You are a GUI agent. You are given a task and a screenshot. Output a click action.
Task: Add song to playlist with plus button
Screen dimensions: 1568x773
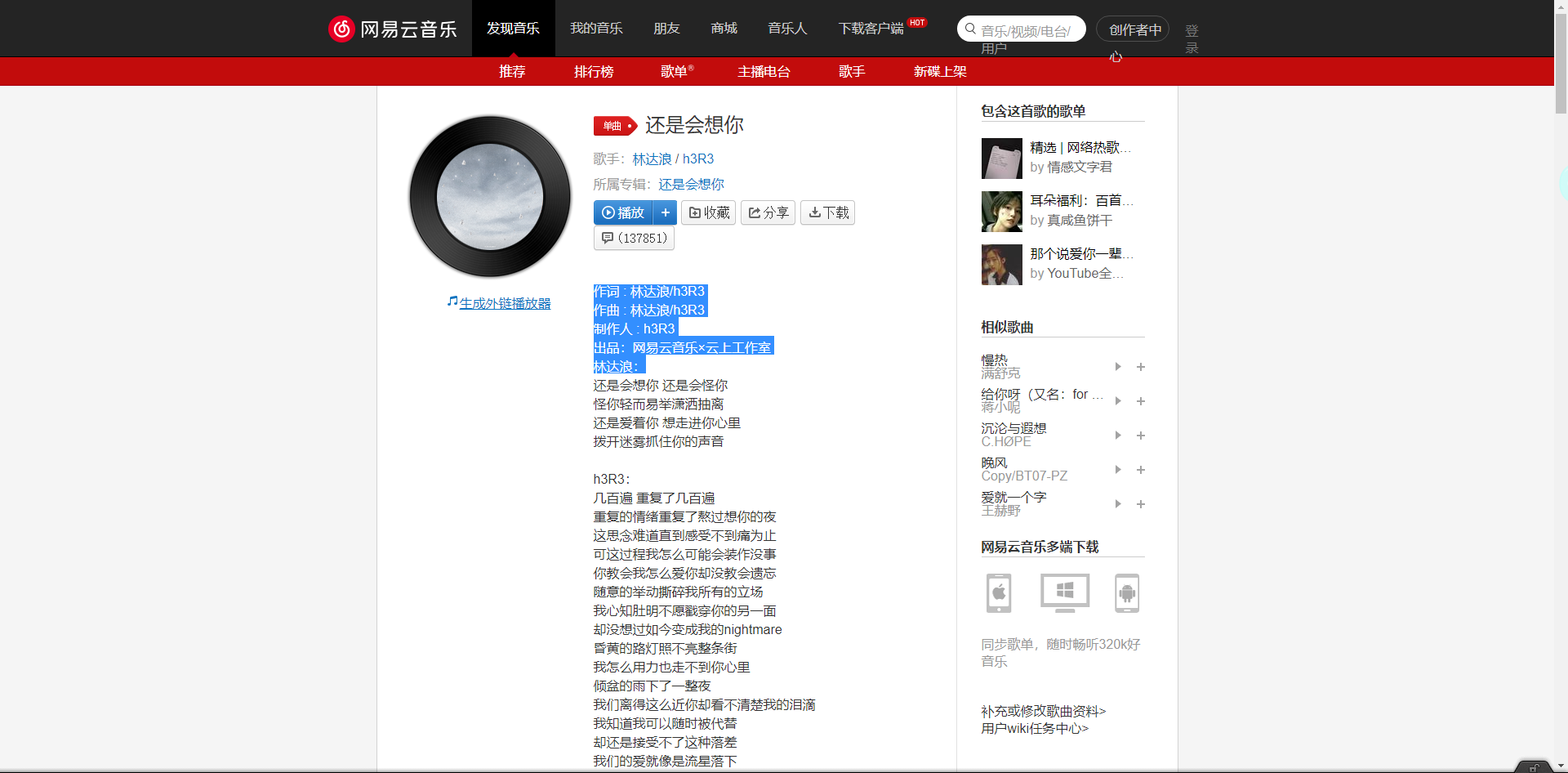666,212
